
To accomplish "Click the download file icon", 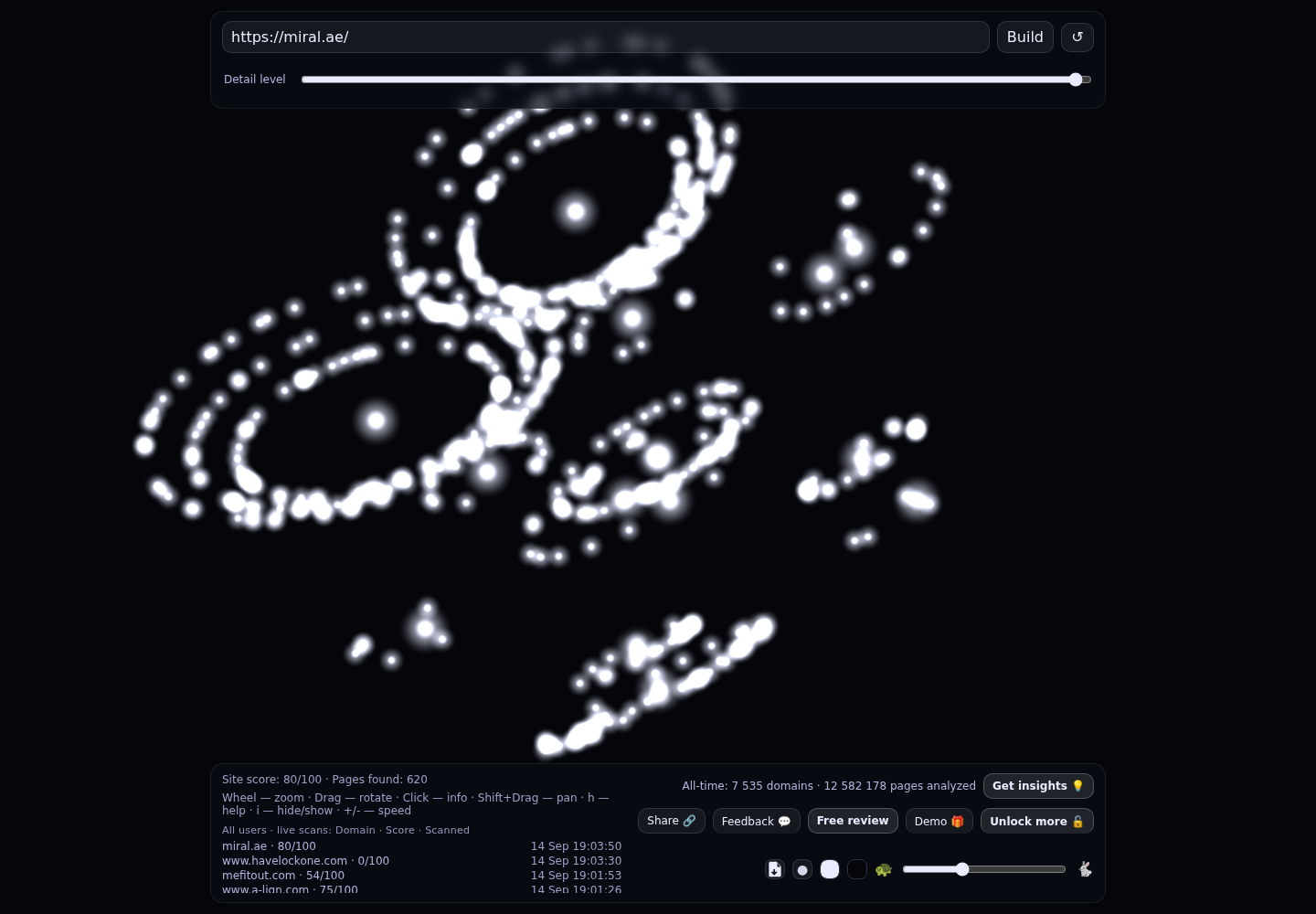I will click(x=775, y=869).
